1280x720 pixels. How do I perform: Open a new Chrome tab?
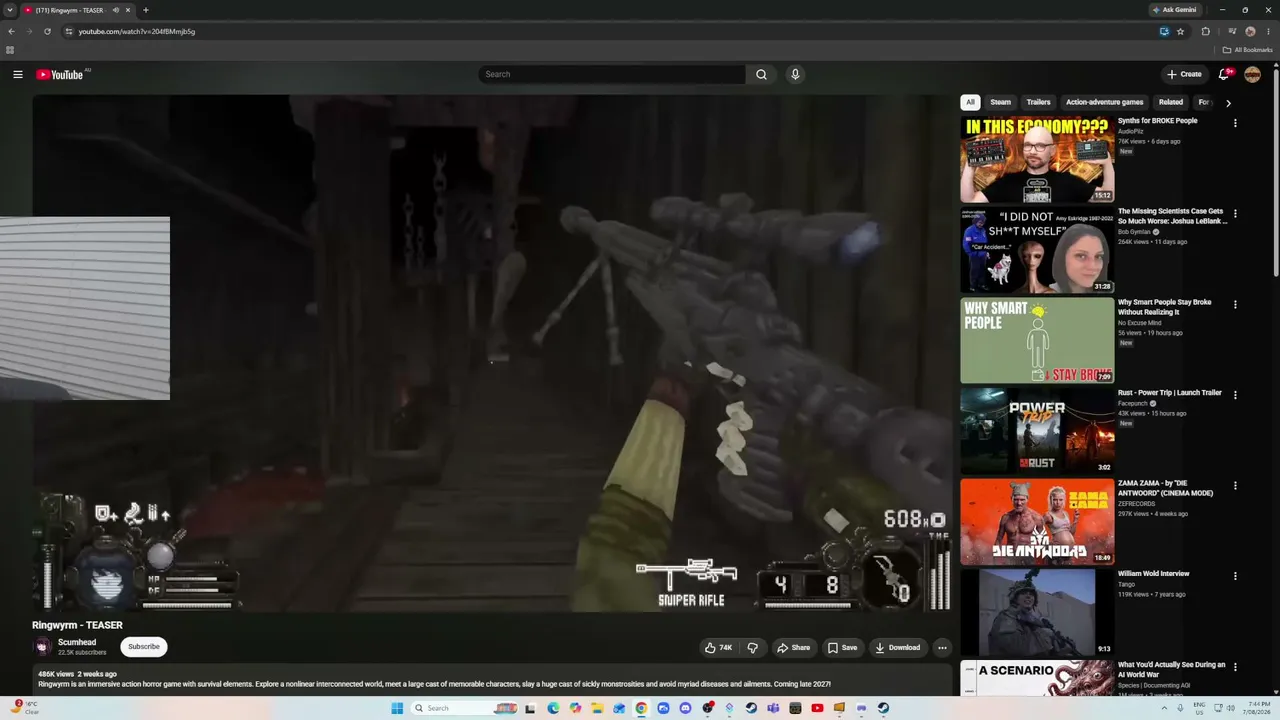point(146,10)
